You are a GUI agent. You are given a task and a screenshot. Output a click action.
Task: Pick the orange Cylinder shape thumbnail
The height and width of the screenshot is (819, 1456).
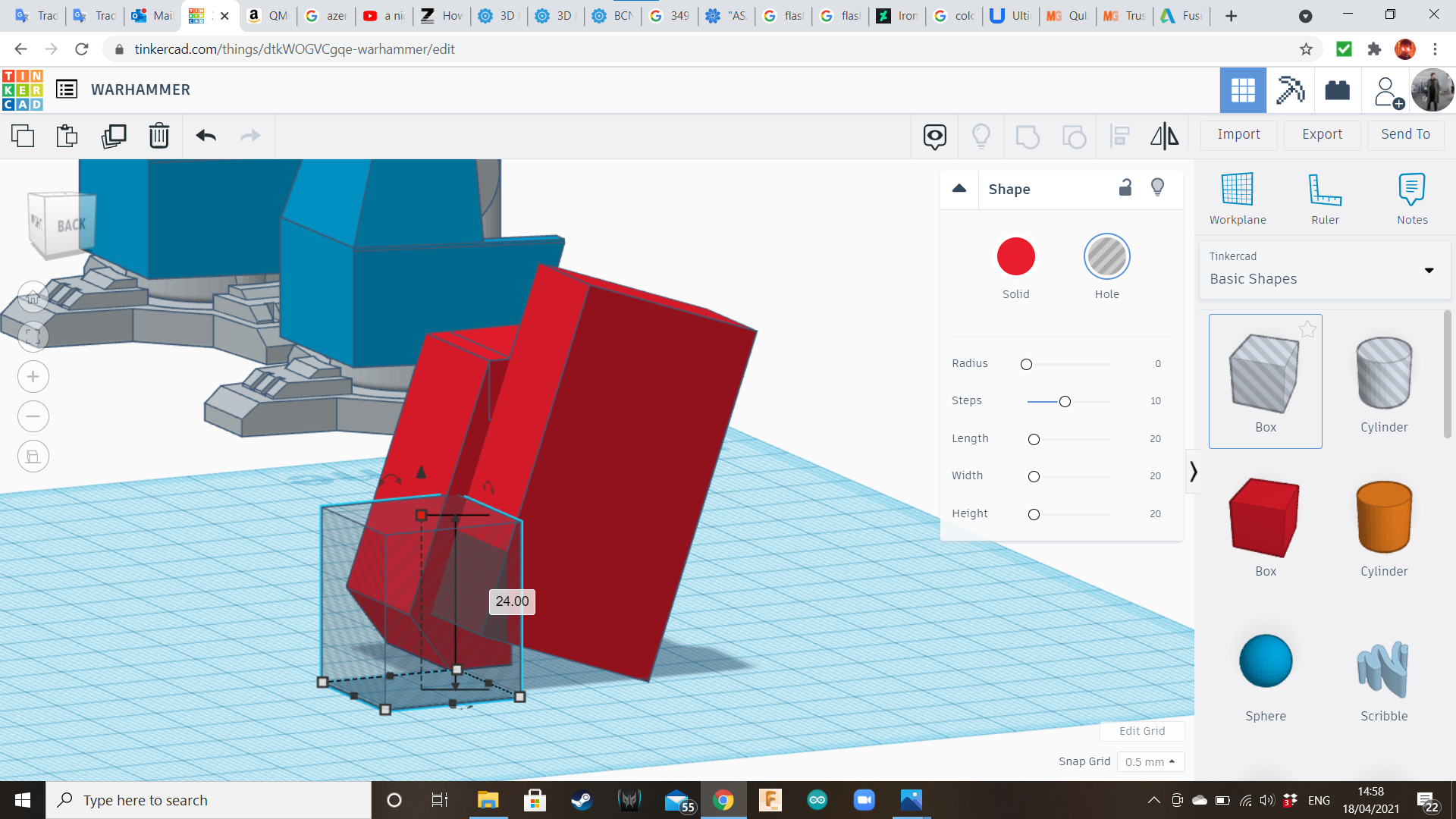pos(1383,518)
